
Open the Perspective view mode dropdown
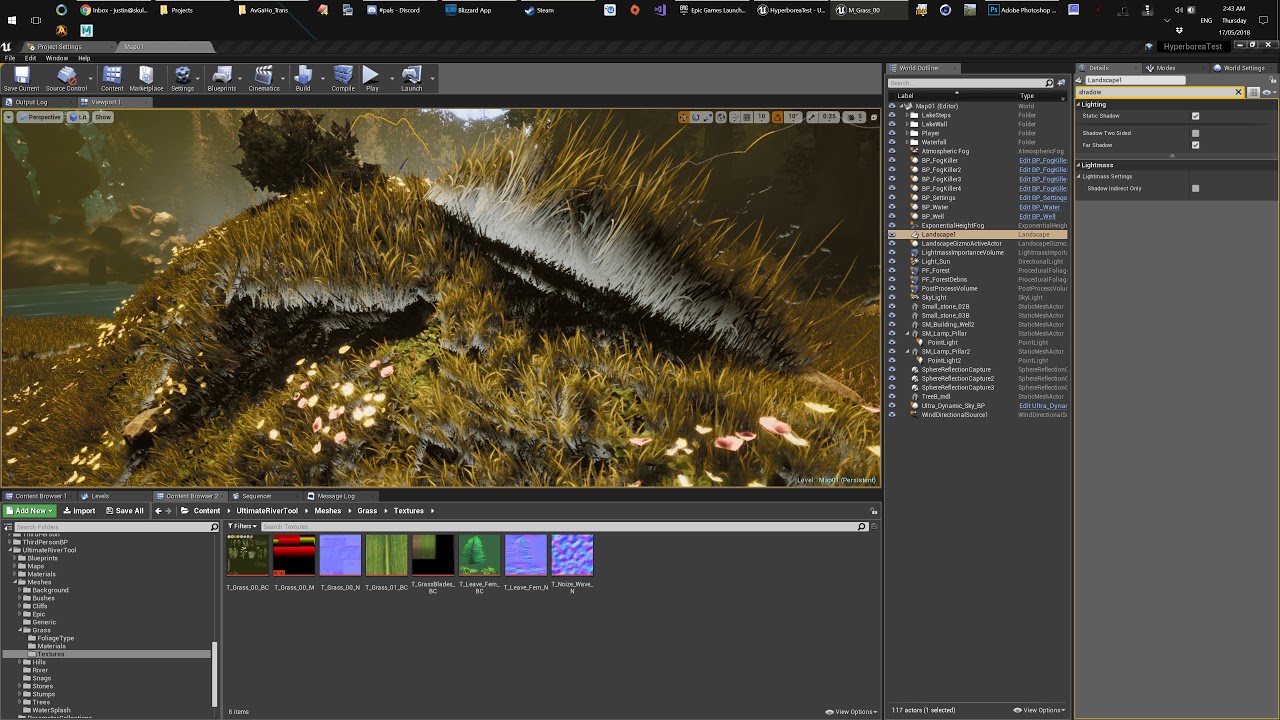[x=39, y=117]
